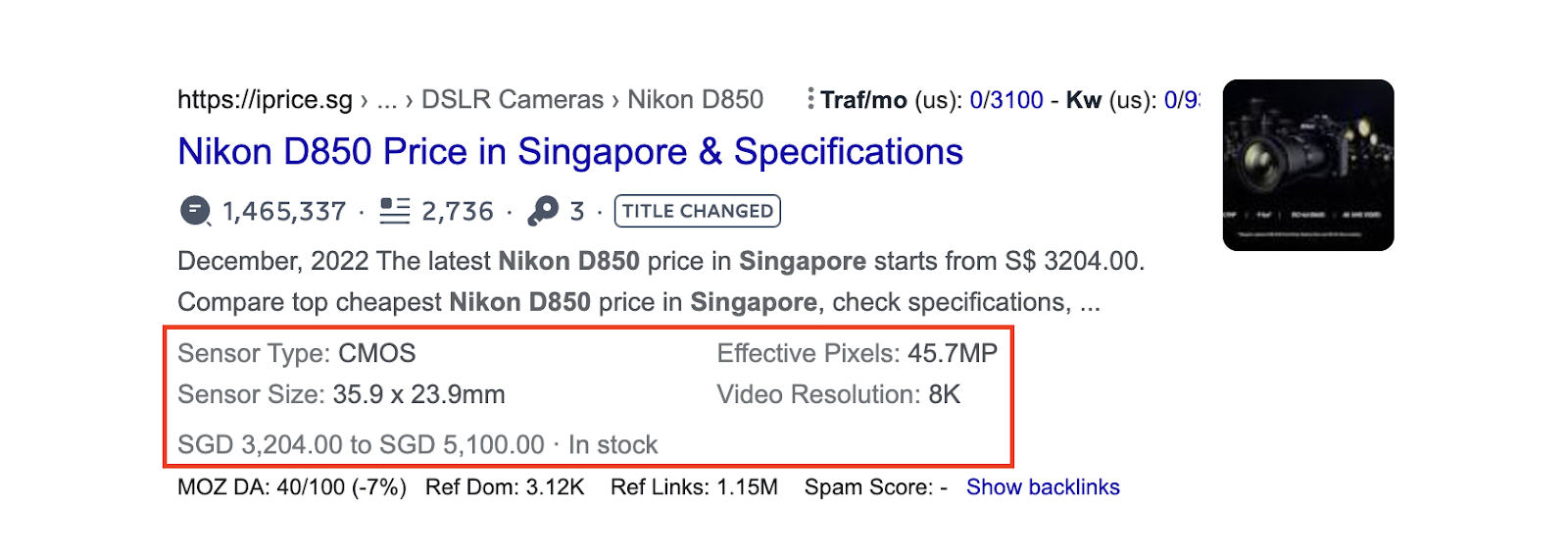Image resolution: width=1568 pixels, height=560 pixels.
Task: Click the Ref Links: 1.15M metric
Action: (x=694, y=487)
